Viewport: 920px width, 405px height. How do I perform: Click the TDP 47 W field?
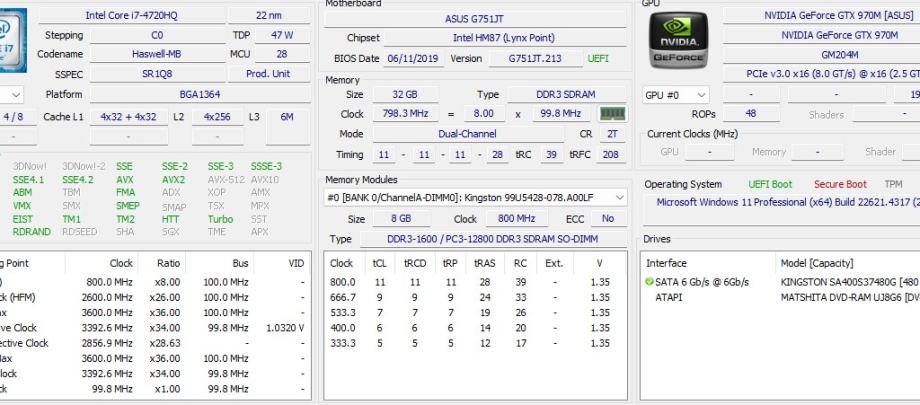click(282, 35)
